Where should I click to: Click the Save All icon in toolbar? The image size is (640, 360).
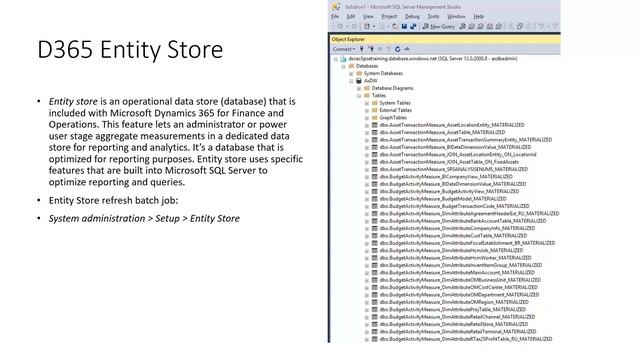click(413, 27)
